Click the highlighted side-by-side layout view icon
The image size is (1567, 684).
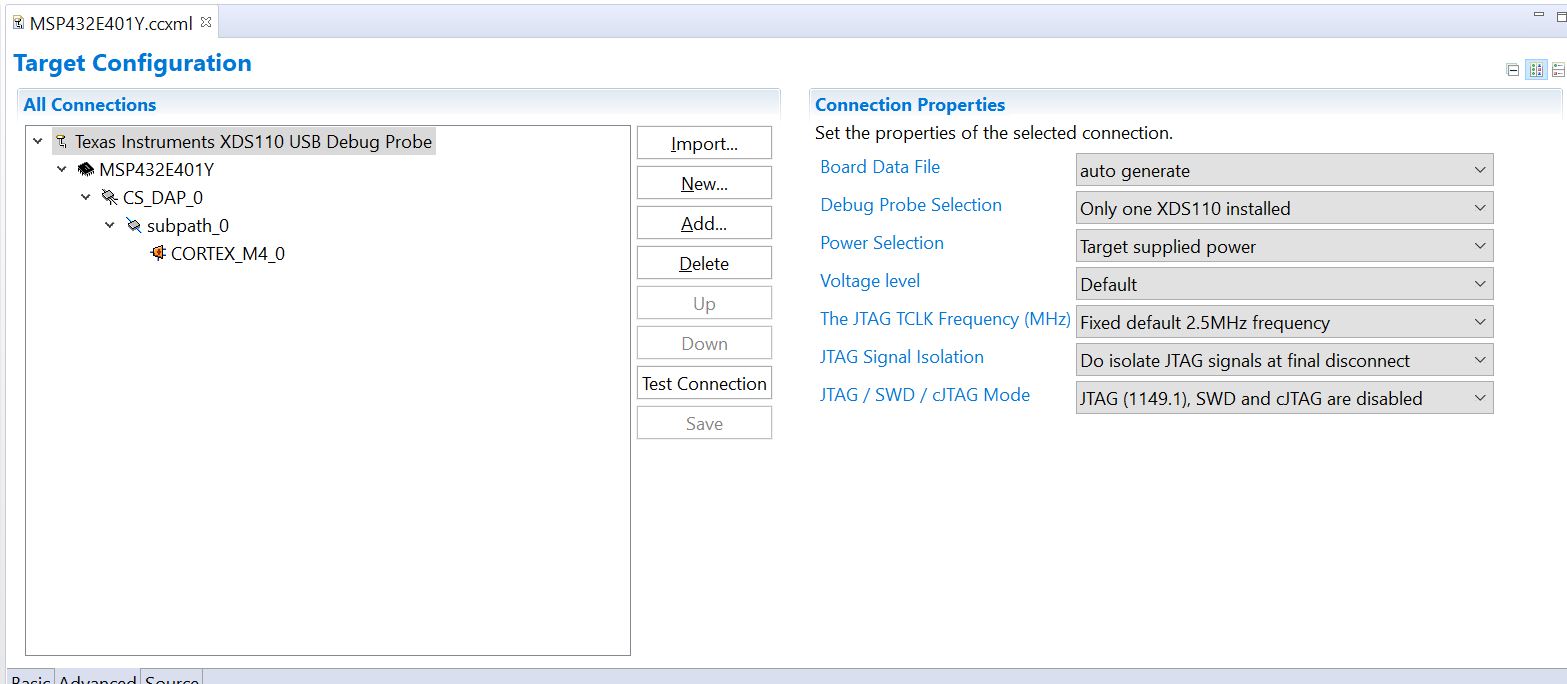[x=1537, y=69]
